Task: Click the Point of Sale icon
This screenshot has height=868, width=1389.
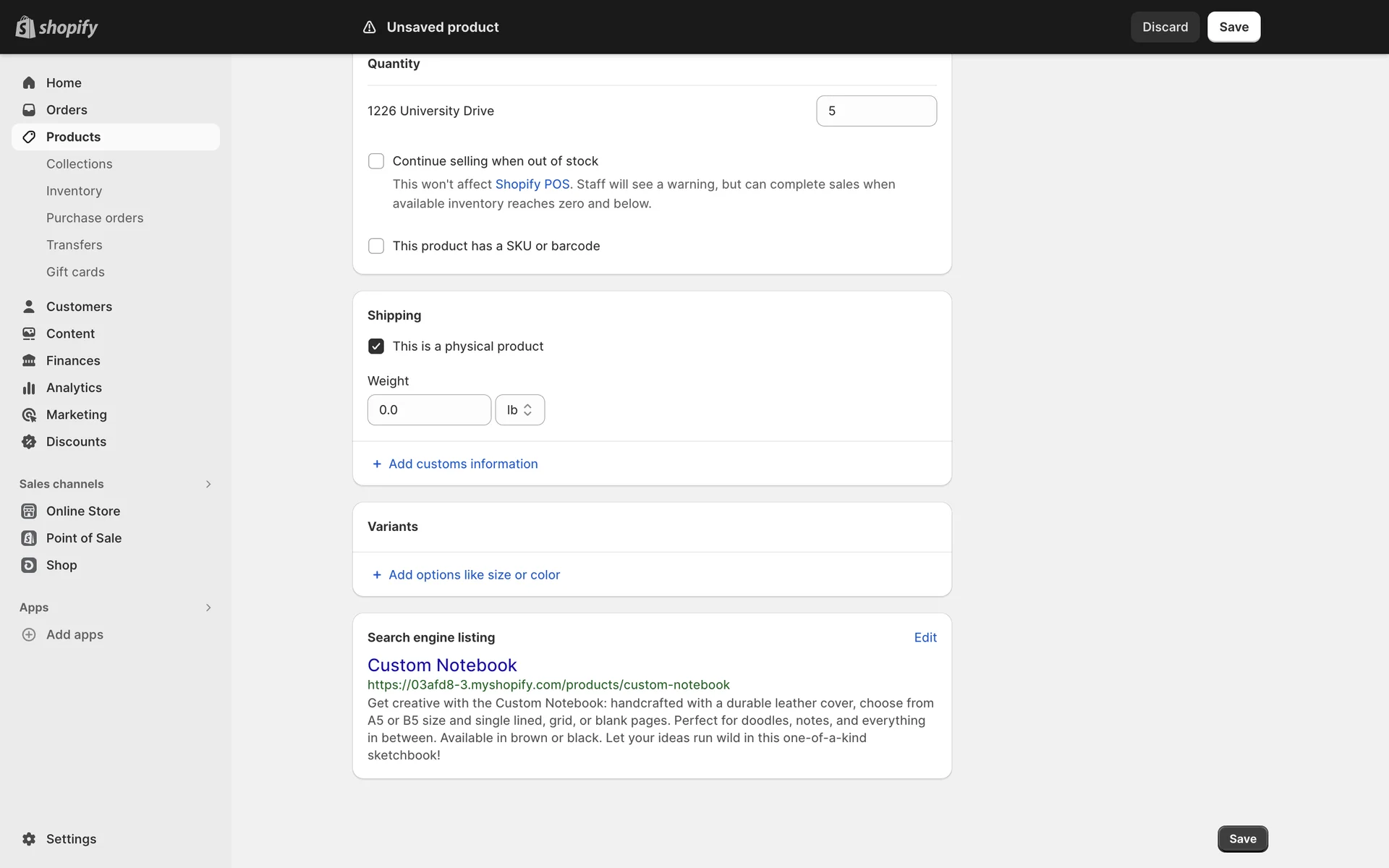Action: (x=29, y=538)
